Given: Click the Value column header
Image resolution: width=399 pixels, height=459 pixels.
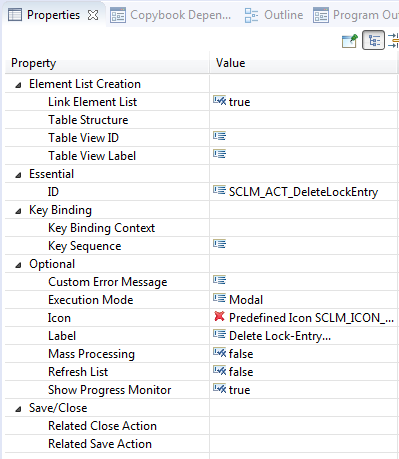Looking at the screenshot, I should point(303,63).
